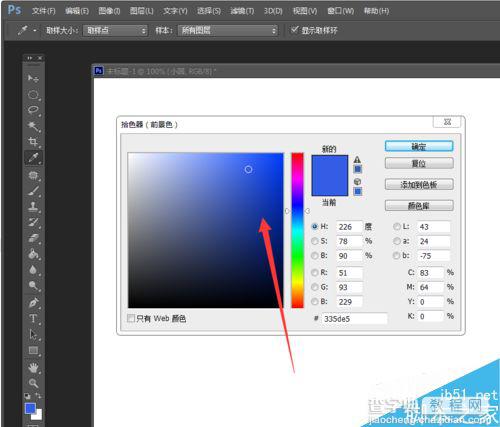Click the out-of-gamut warning triangle
500x427 pixels.
click(357, 159)
